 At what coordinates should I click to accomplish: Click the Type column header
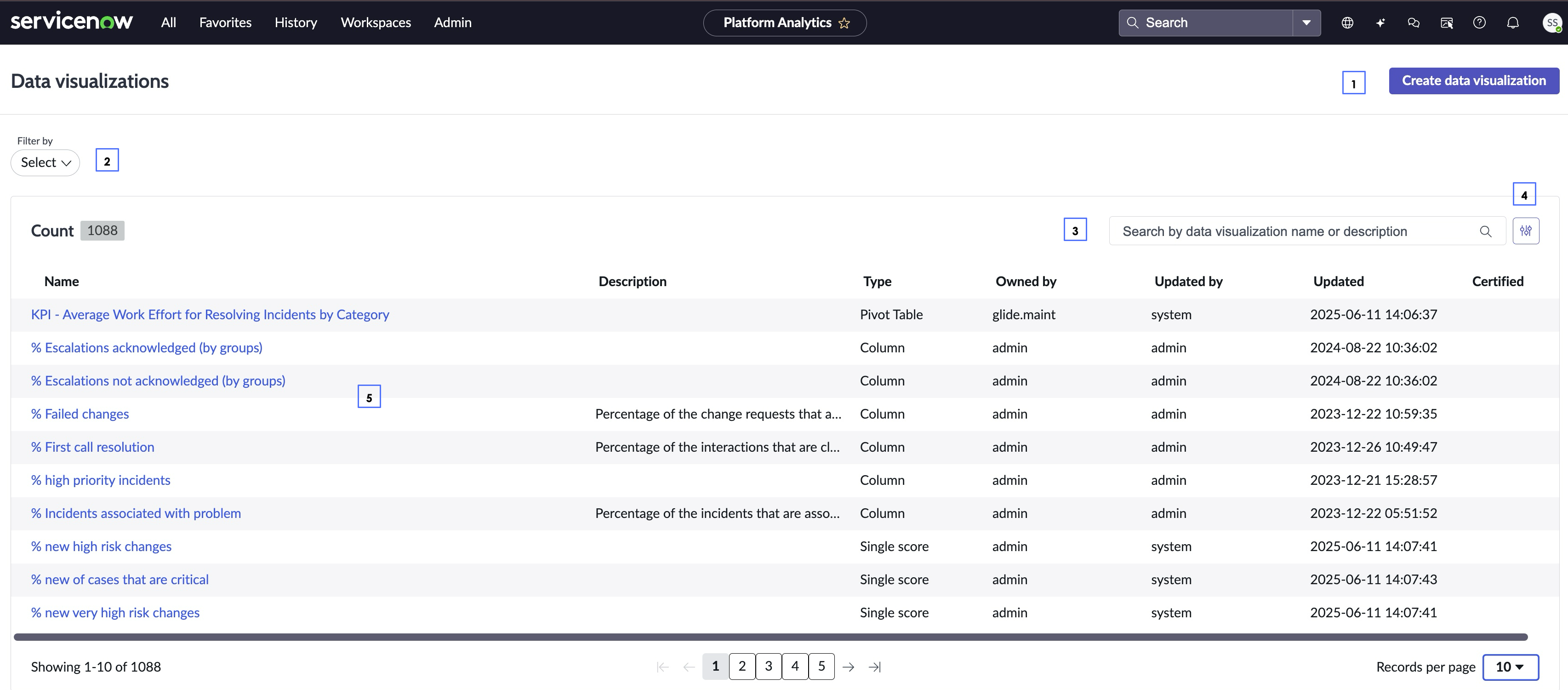(877, 282)
